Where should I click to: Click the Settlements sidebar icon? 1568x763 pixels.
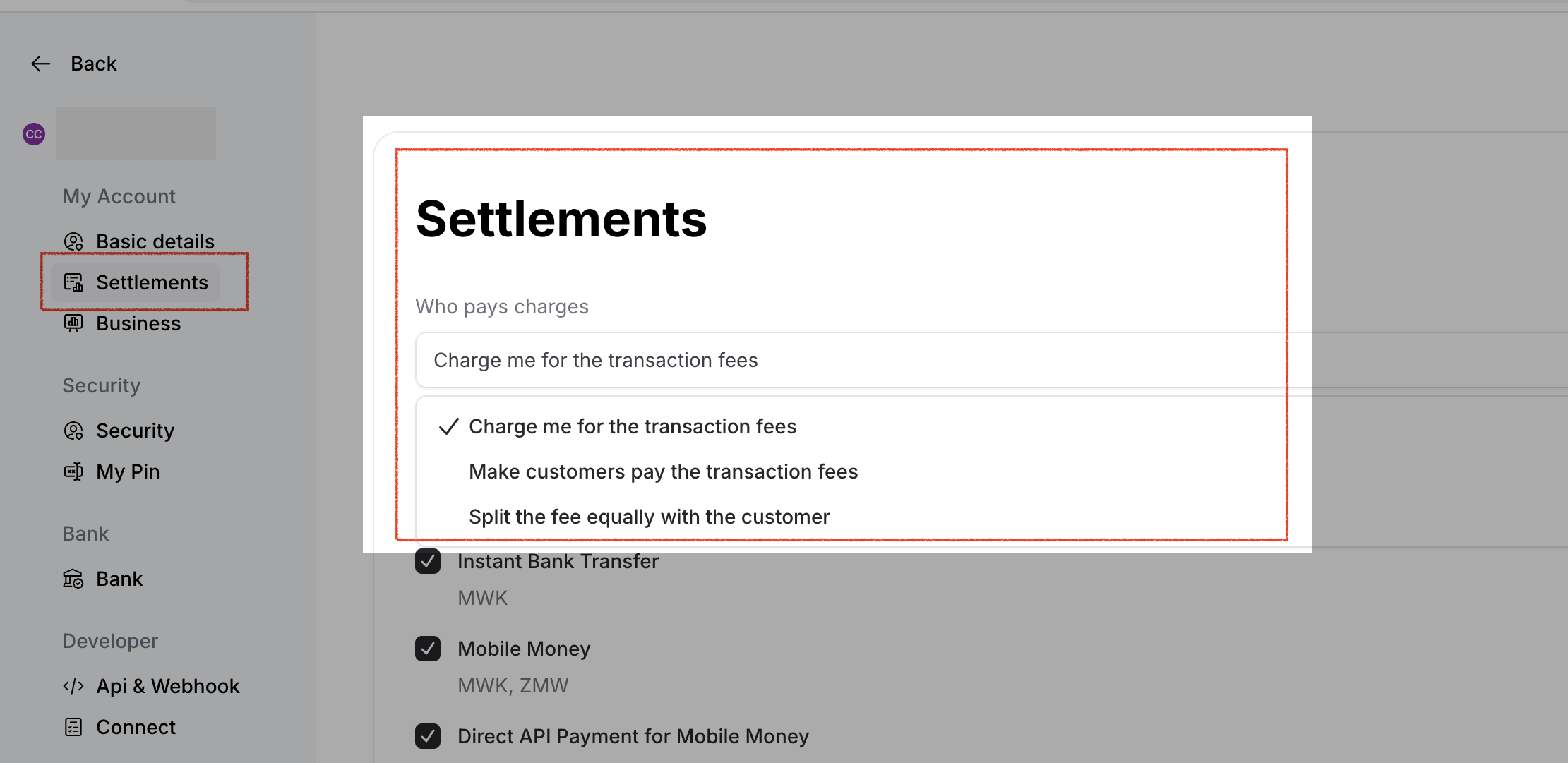tap(73, 283)
